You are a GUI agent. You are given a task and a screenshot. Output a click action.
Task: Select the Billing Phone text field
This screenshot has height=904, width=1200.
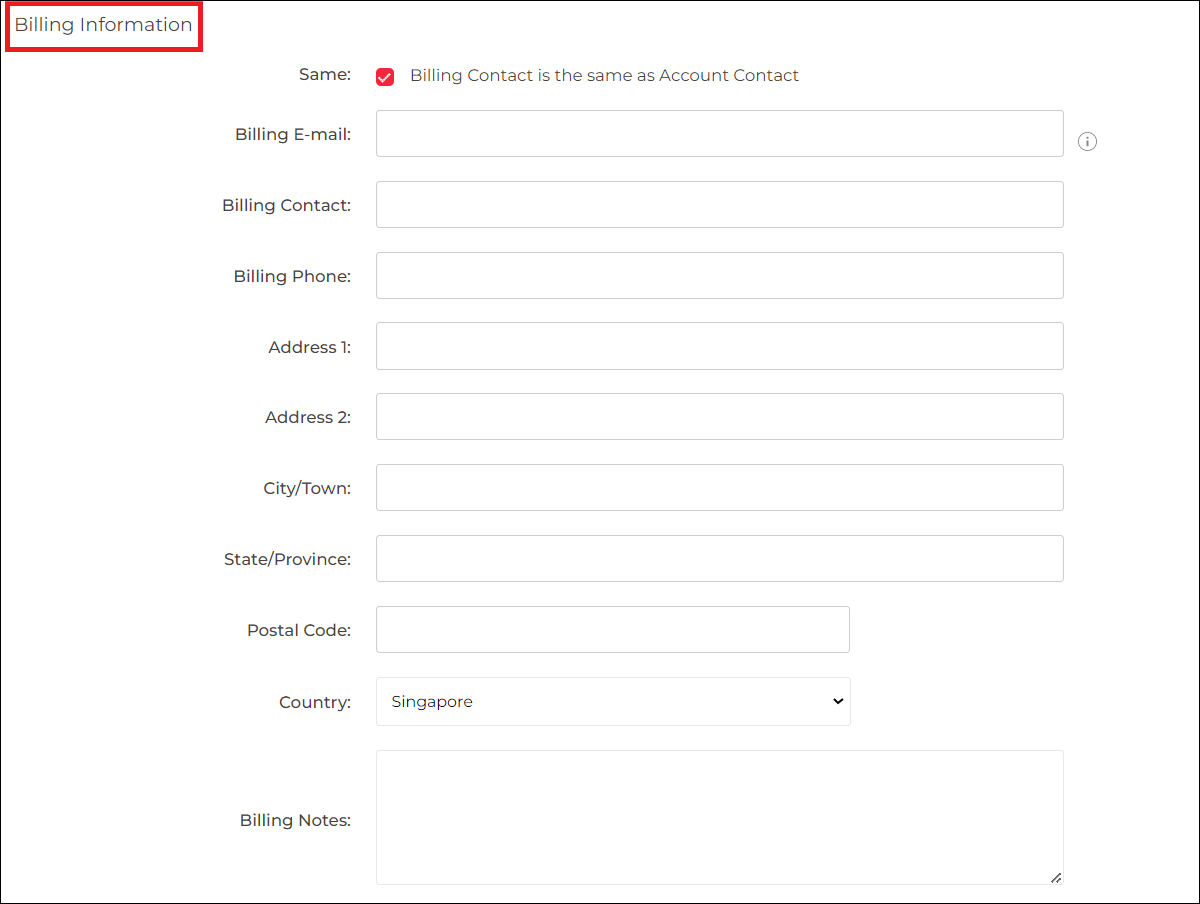(719, 275)
